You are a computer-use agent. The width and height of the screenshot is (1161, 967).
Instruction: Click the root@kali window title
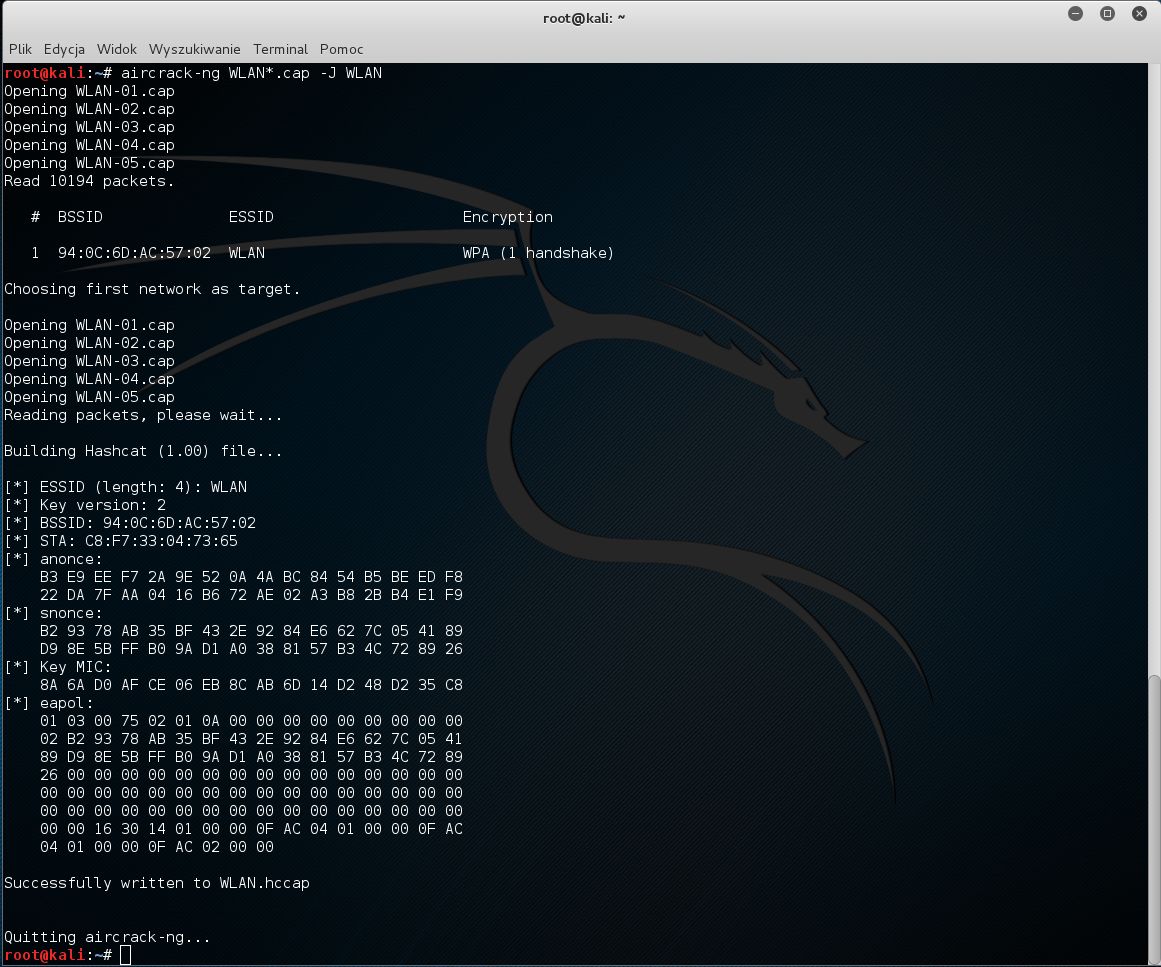tap(583, 18)
